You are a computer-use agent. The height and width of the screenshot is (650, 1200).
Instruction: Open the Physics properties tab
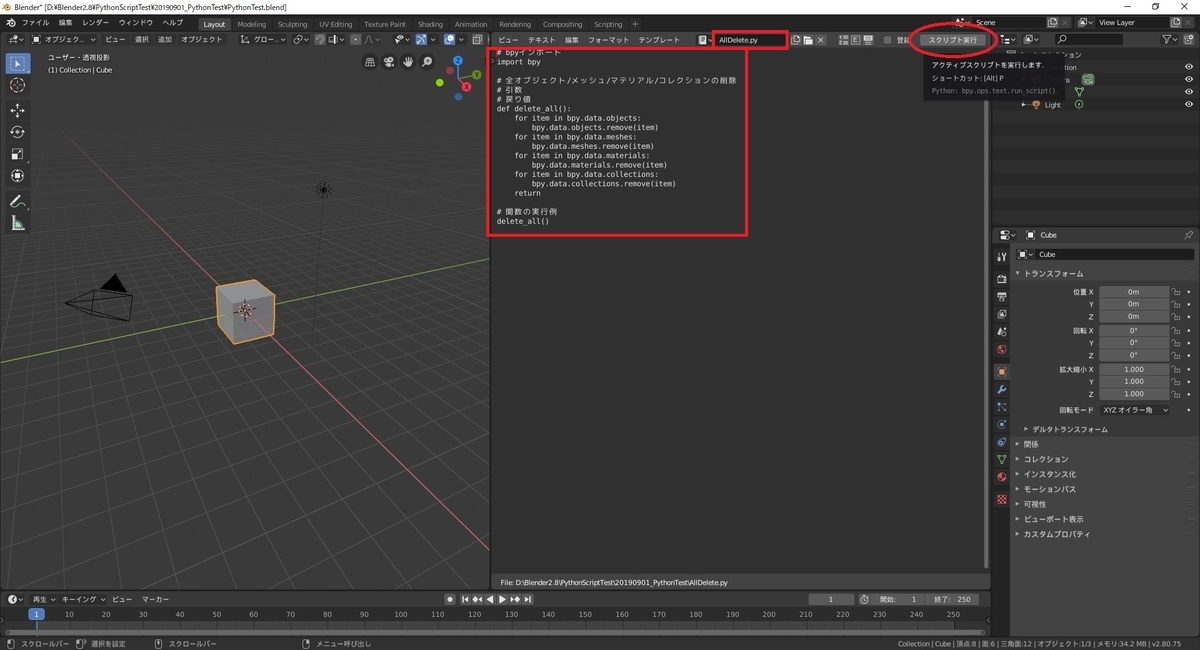(x=1002, y=424)
